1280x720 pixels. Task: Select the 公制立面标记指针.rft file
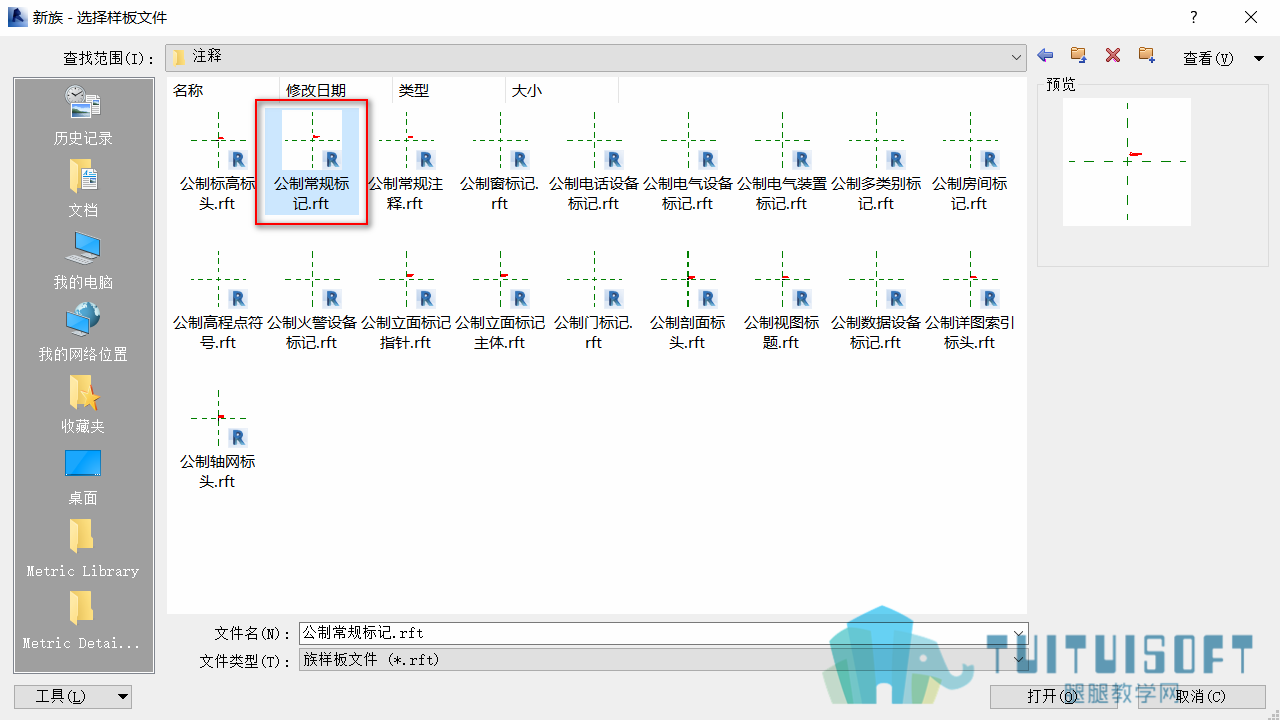coord(406,301)
